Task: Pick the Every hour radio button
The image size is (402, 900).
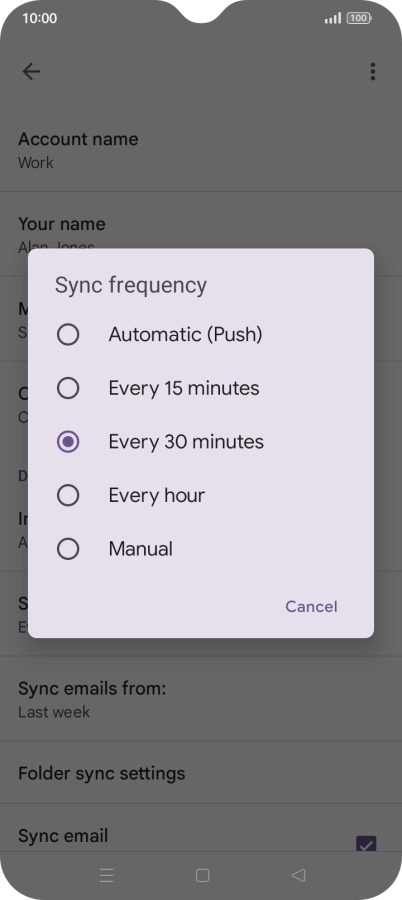Action: tap(68, 495)
